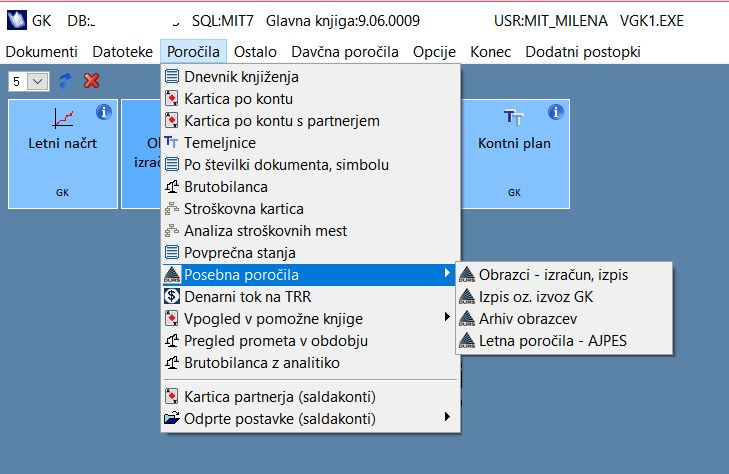Click the Kartica partnerja card icon

[172, 396]
